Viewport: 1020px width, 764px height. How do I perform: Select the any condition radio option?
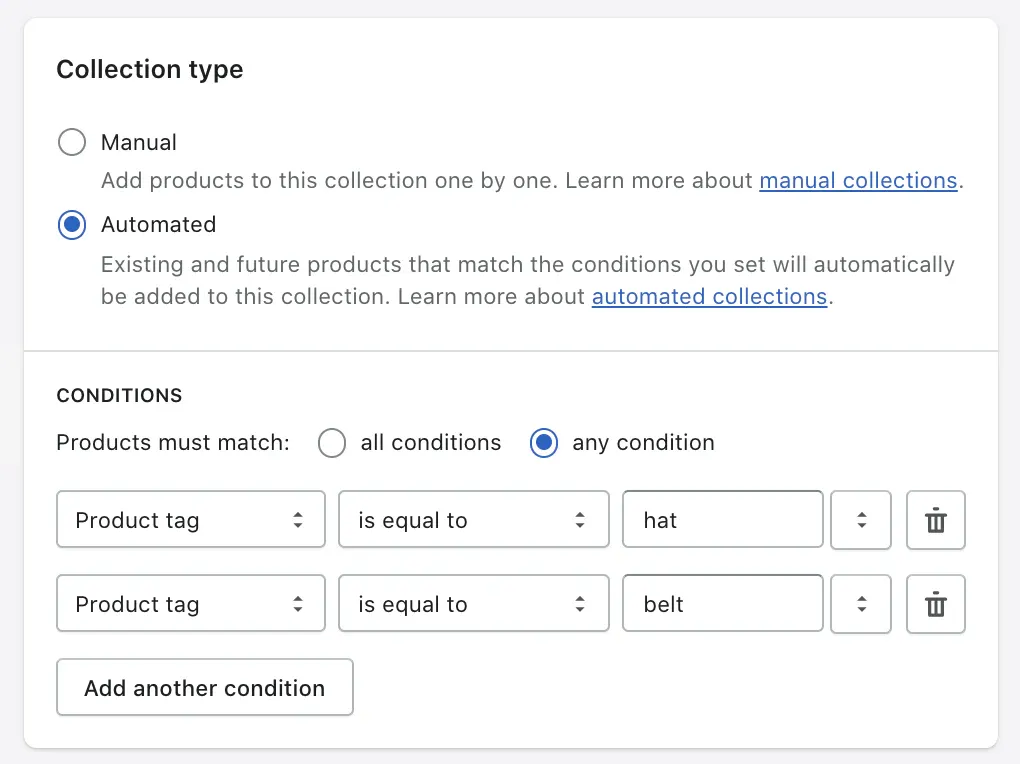[x=543, y=442]
